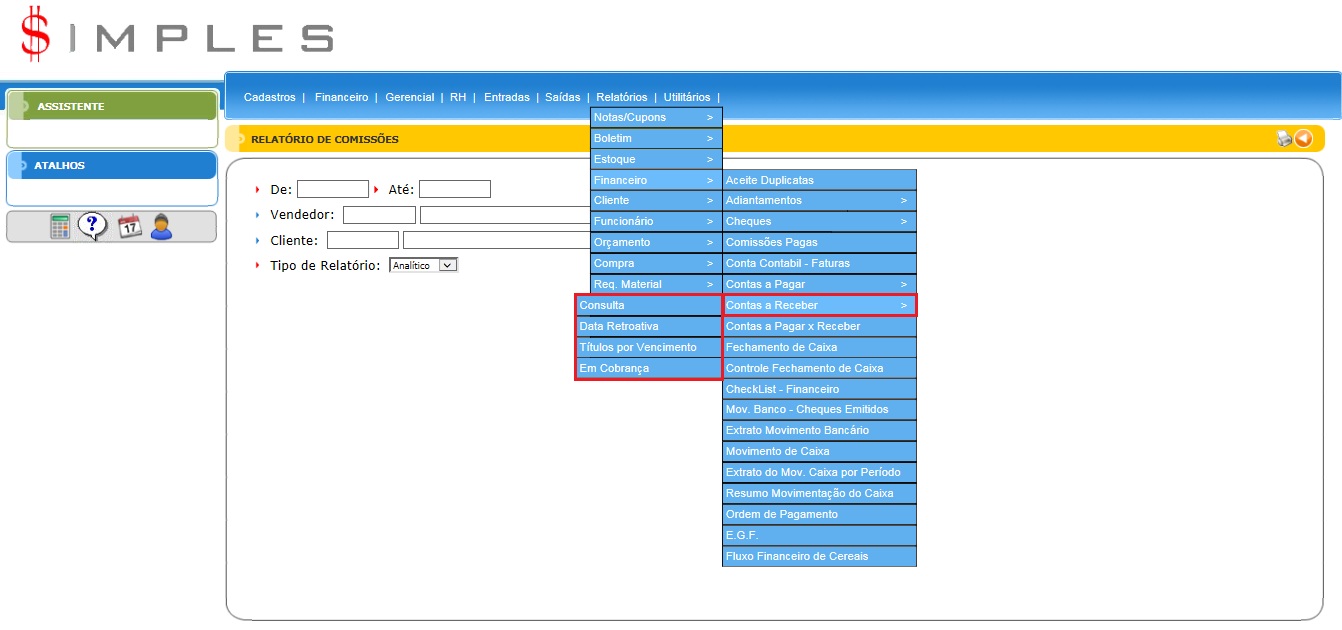Image resolution: width=1342 pixels, height=630 pixels.
Task: Click the help question mark icon
Action: 93,227
